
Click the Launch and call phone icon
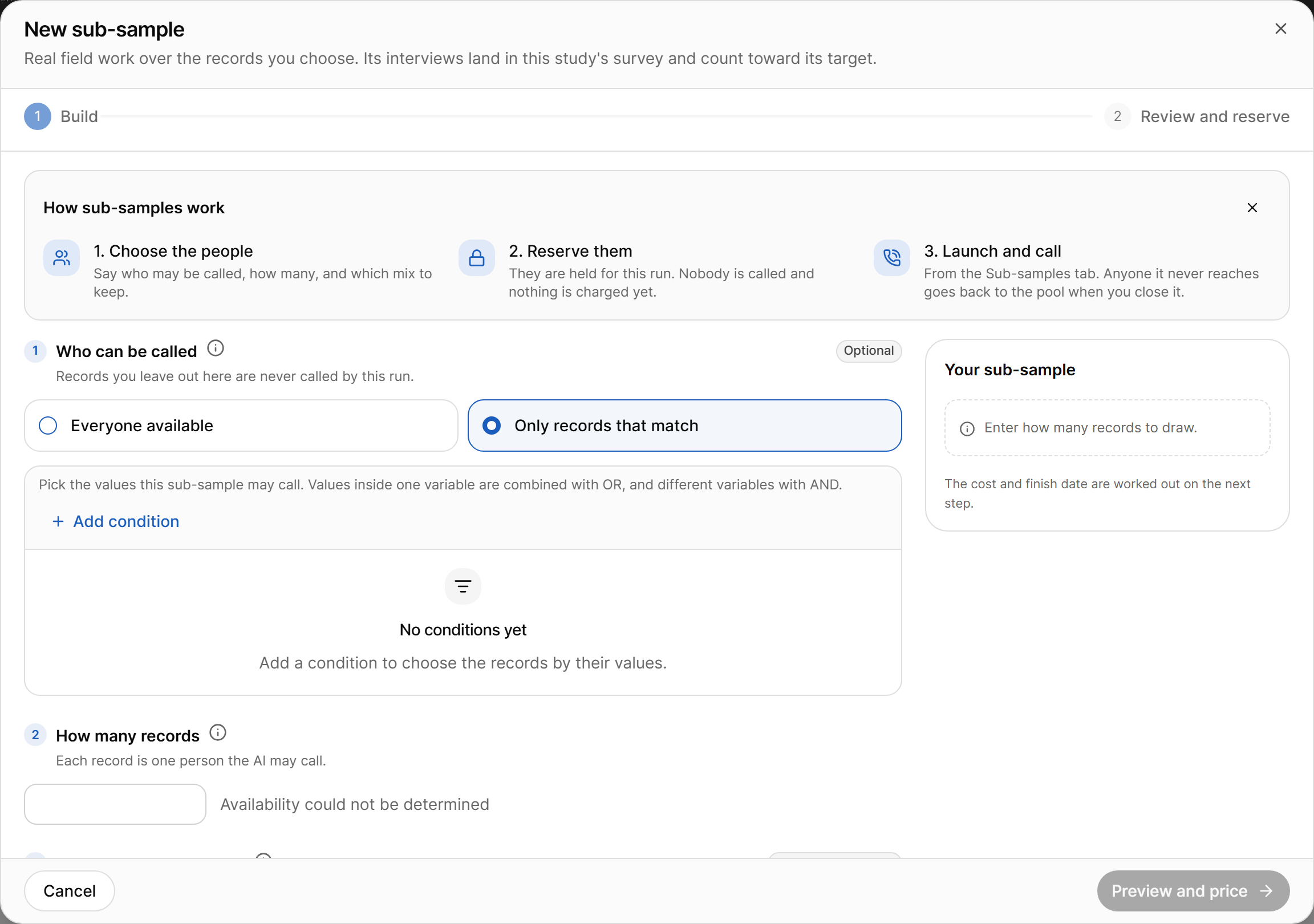(x=891, y=258)
